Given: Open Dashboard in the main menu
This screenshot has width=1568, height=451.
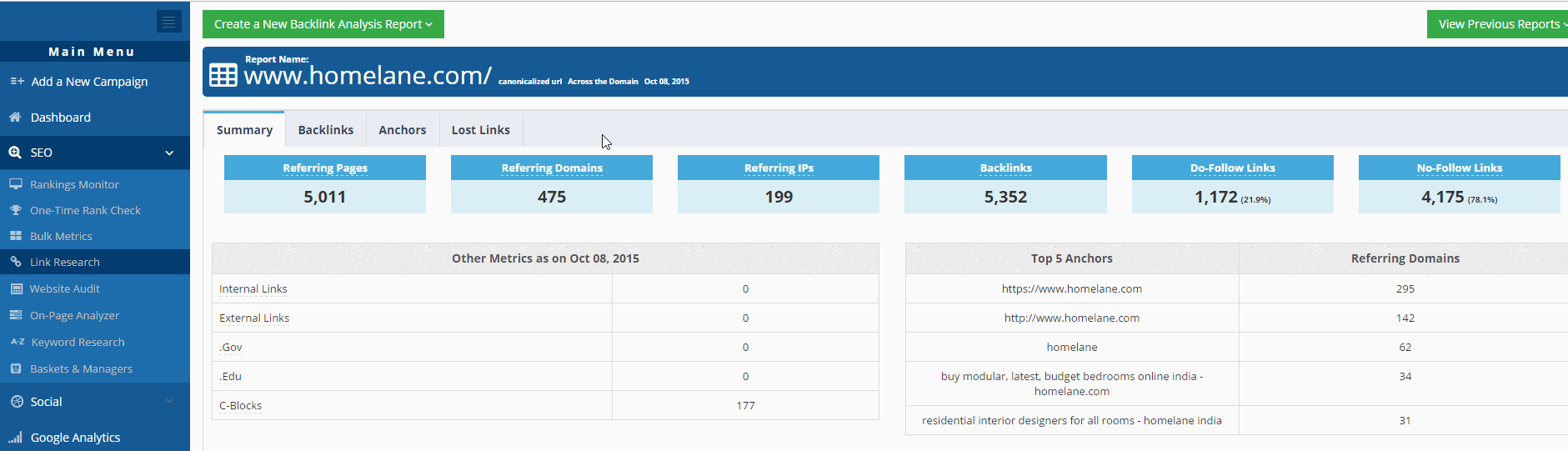Looking at the screenshot, I should pos(61,118).
